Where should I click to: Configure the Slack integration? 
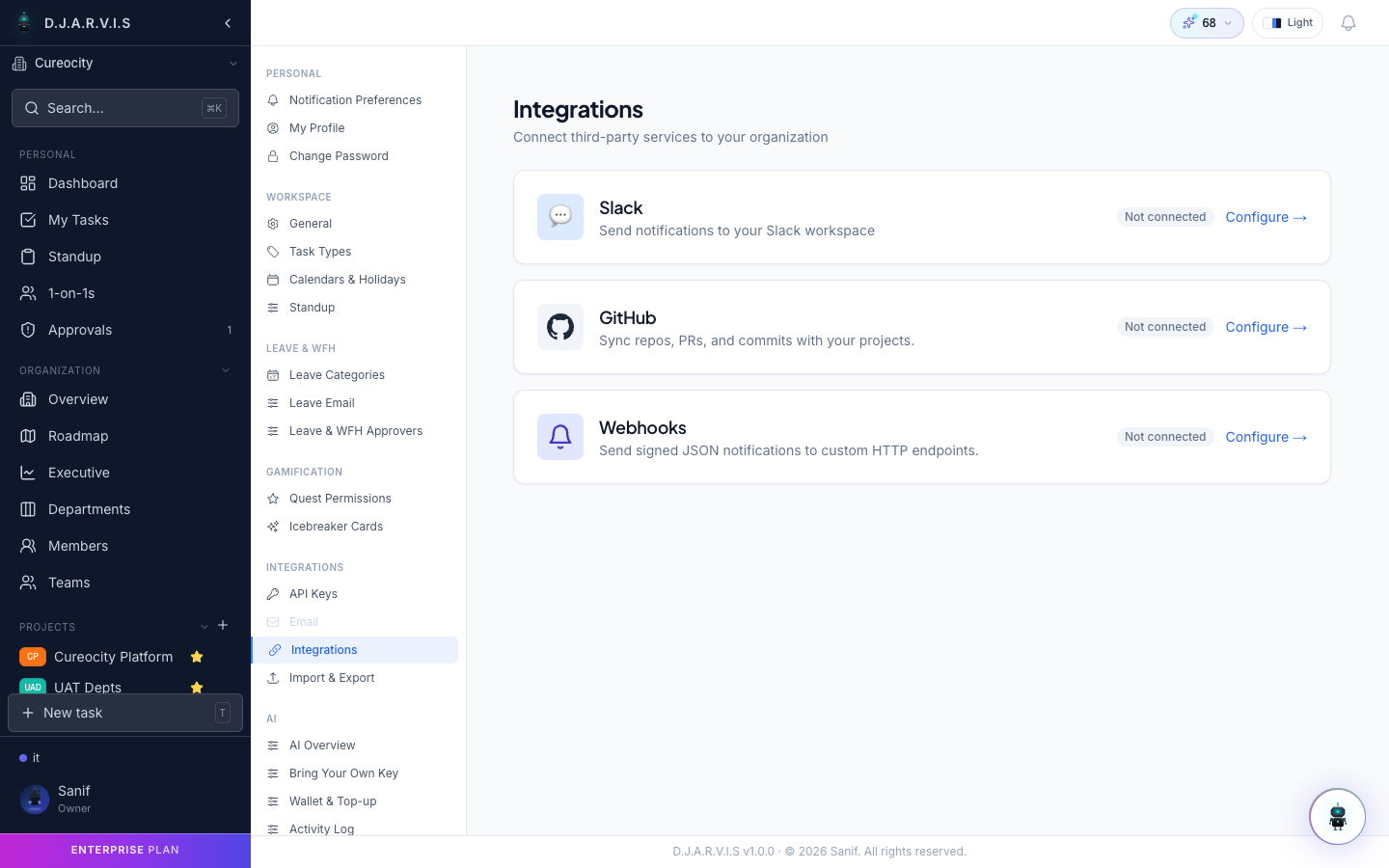[x=1266, y=217]
